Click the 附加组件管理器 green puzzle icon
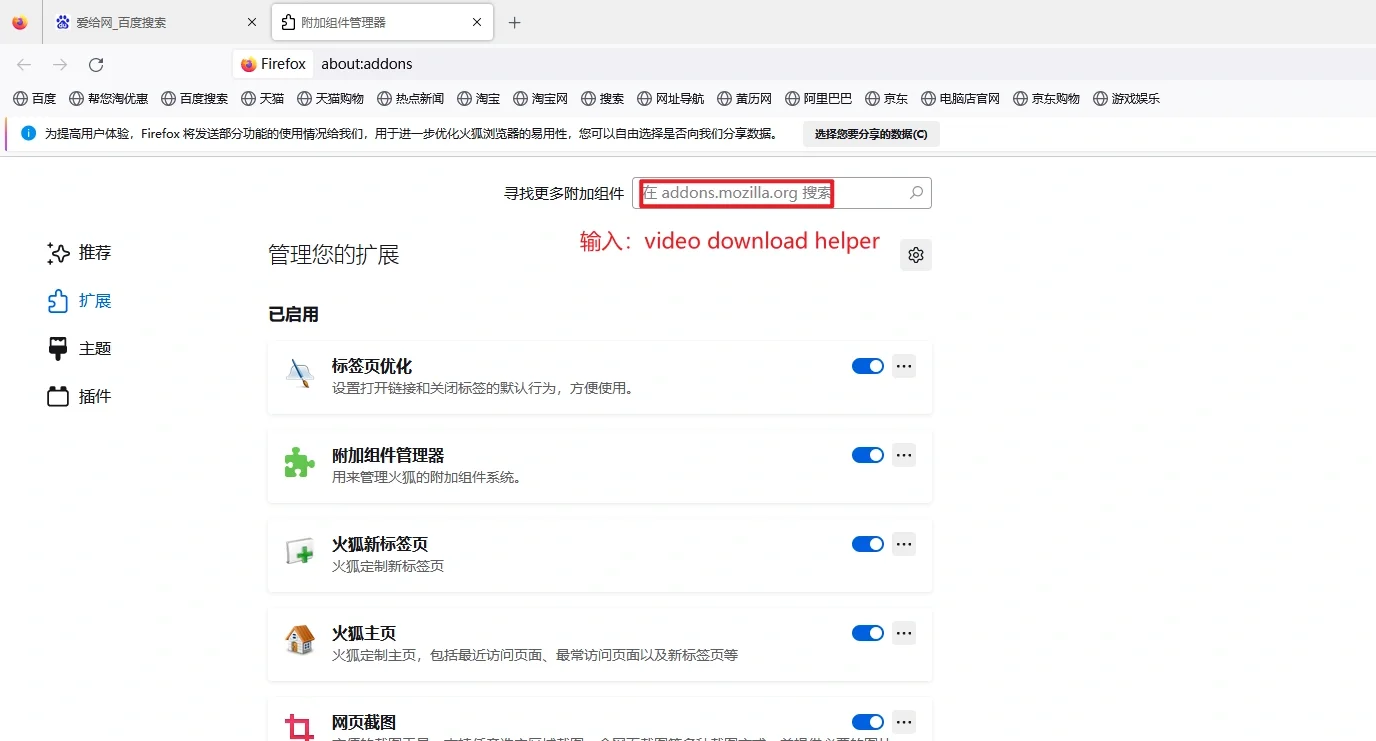This screenshot has width=1376, height=741. pyautogui.click(x=300, y=462)
